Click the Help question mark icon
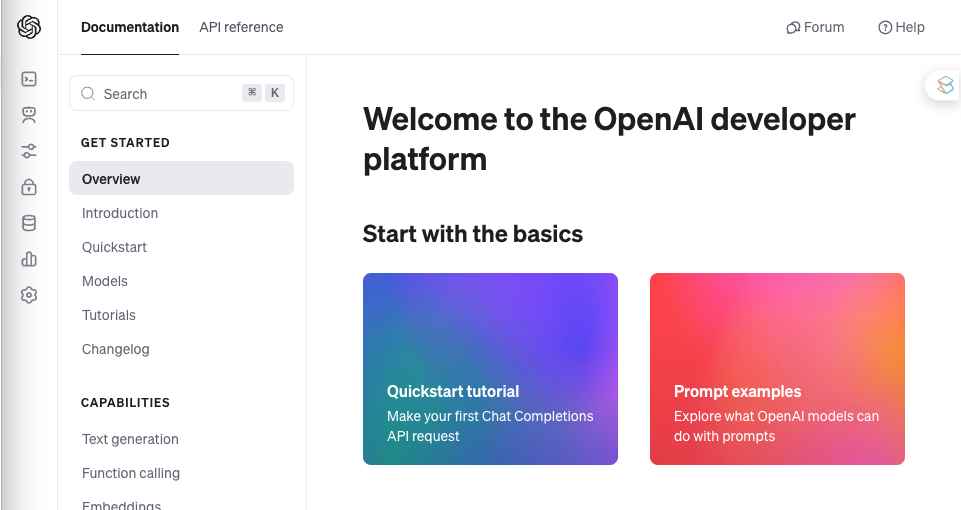Screen dimensions: 961x510 tap(884, 28)
